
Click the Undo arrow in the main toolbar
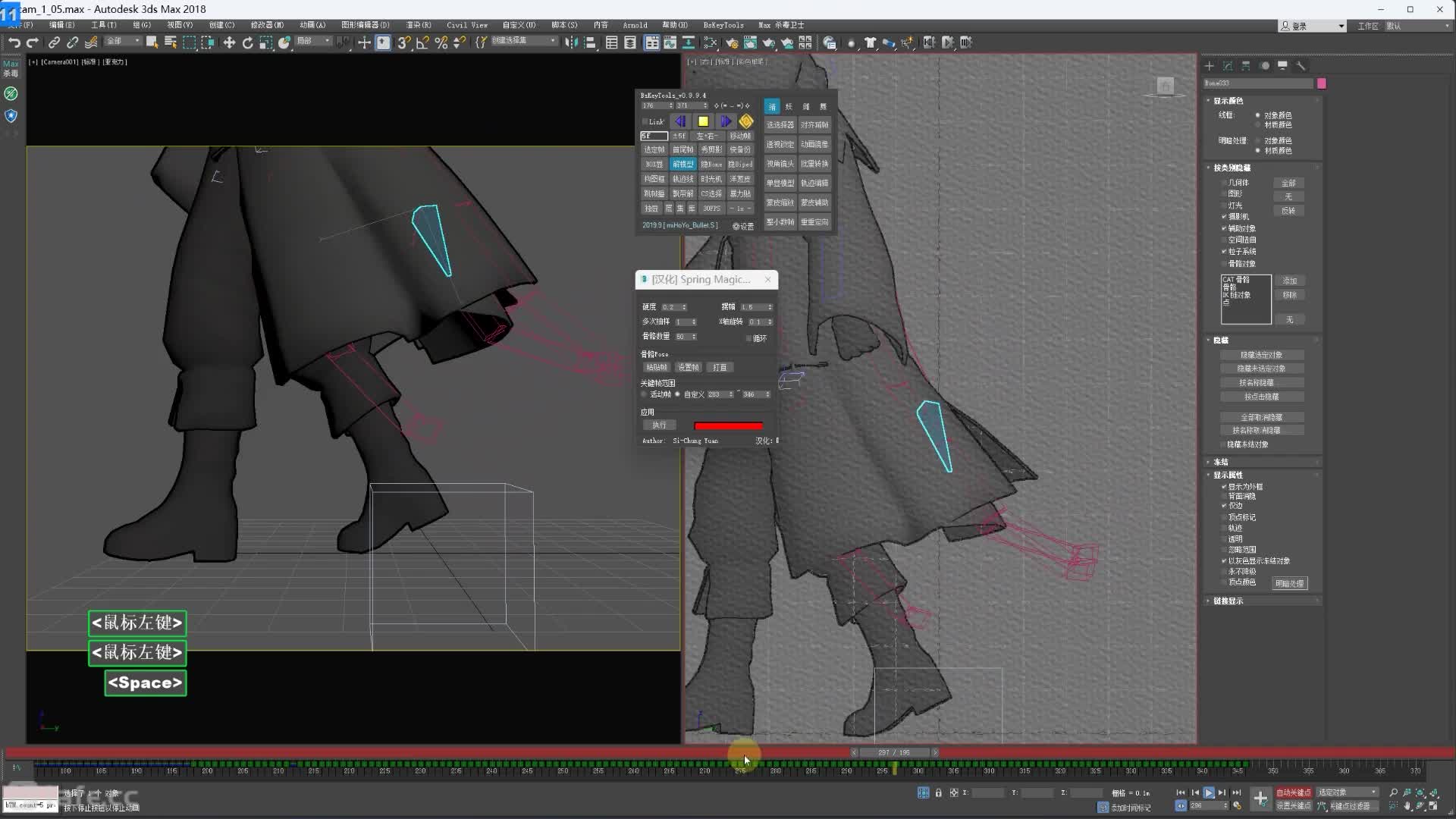[14, 42]
